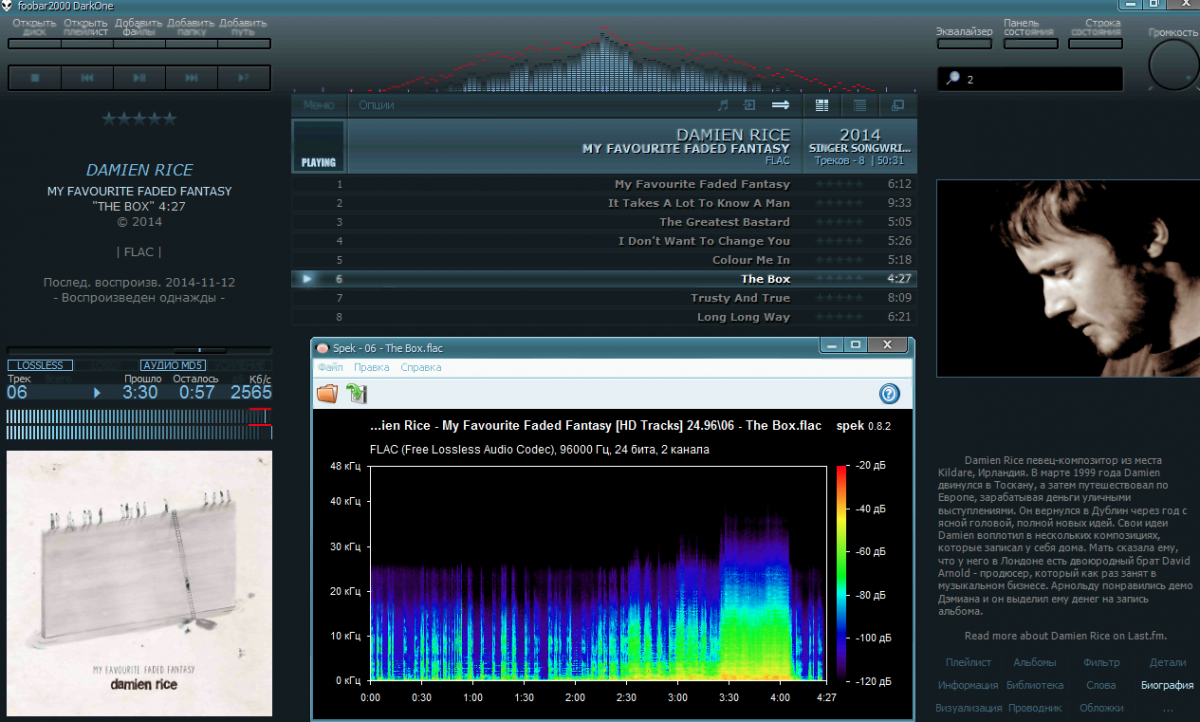Click the open file folder icon in Spek

[x=328, y=394]
